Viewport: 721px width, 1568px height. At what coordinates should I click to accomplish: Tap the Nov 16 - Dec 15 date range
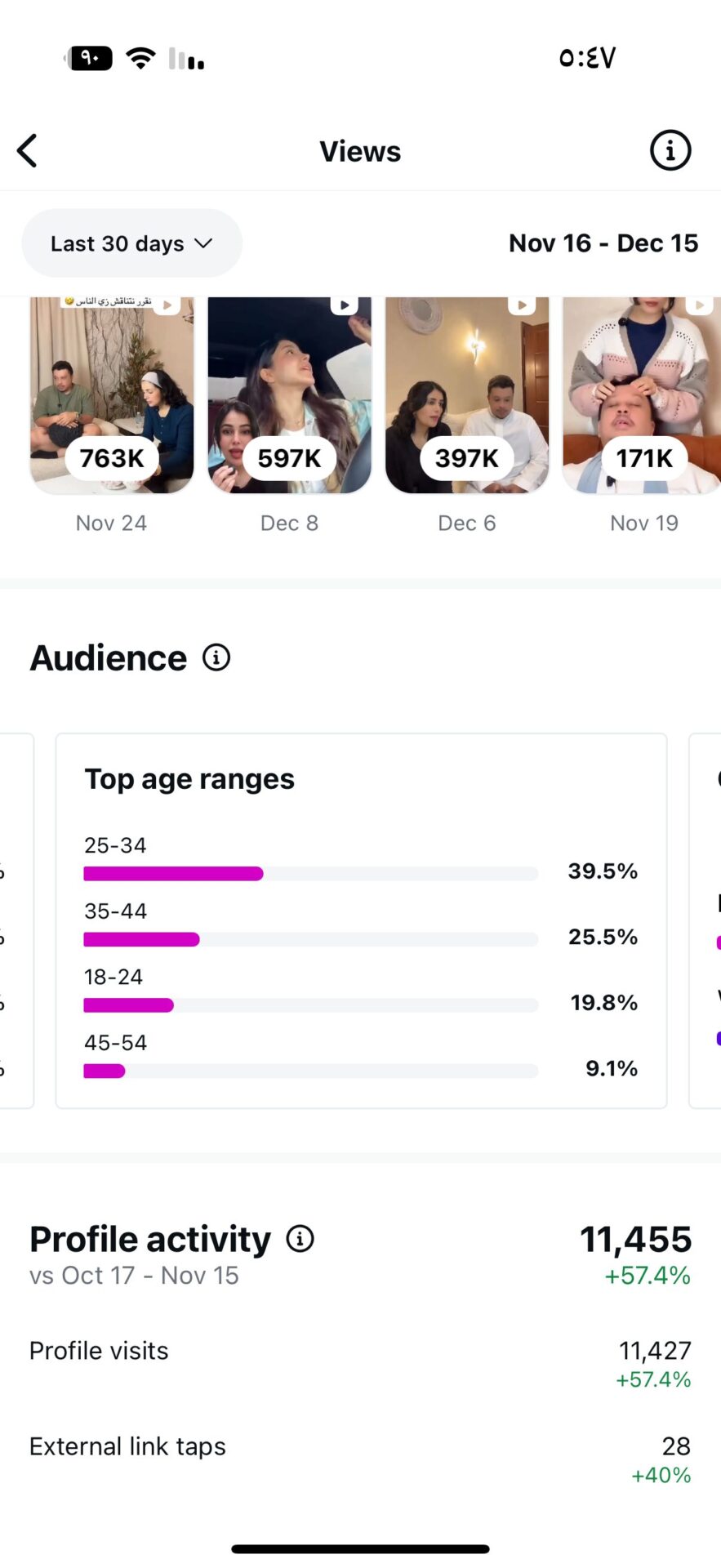[x=603, y=243]
